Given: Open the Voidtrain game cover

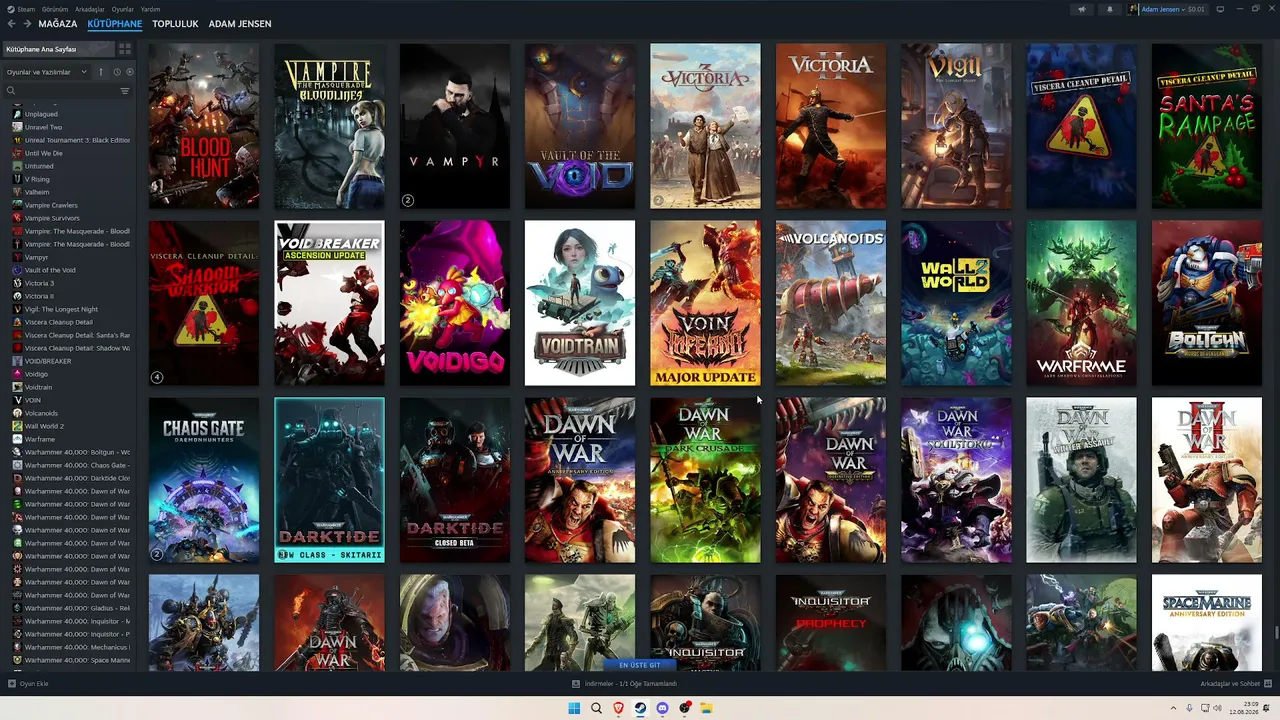Looking at the screenshot, I should point(580,303).
